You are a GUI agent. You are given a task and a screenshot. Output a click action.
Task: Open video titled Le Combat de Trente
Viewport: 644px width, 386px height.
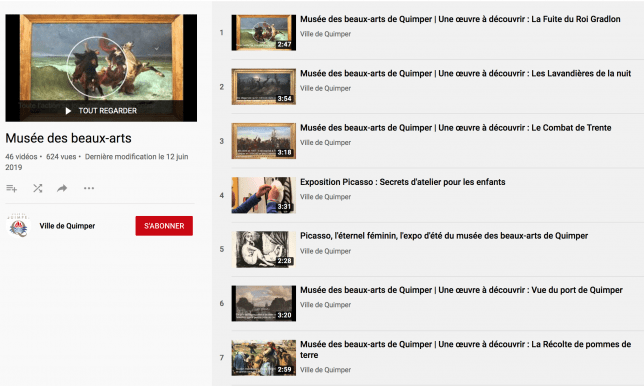pos(455,127)
